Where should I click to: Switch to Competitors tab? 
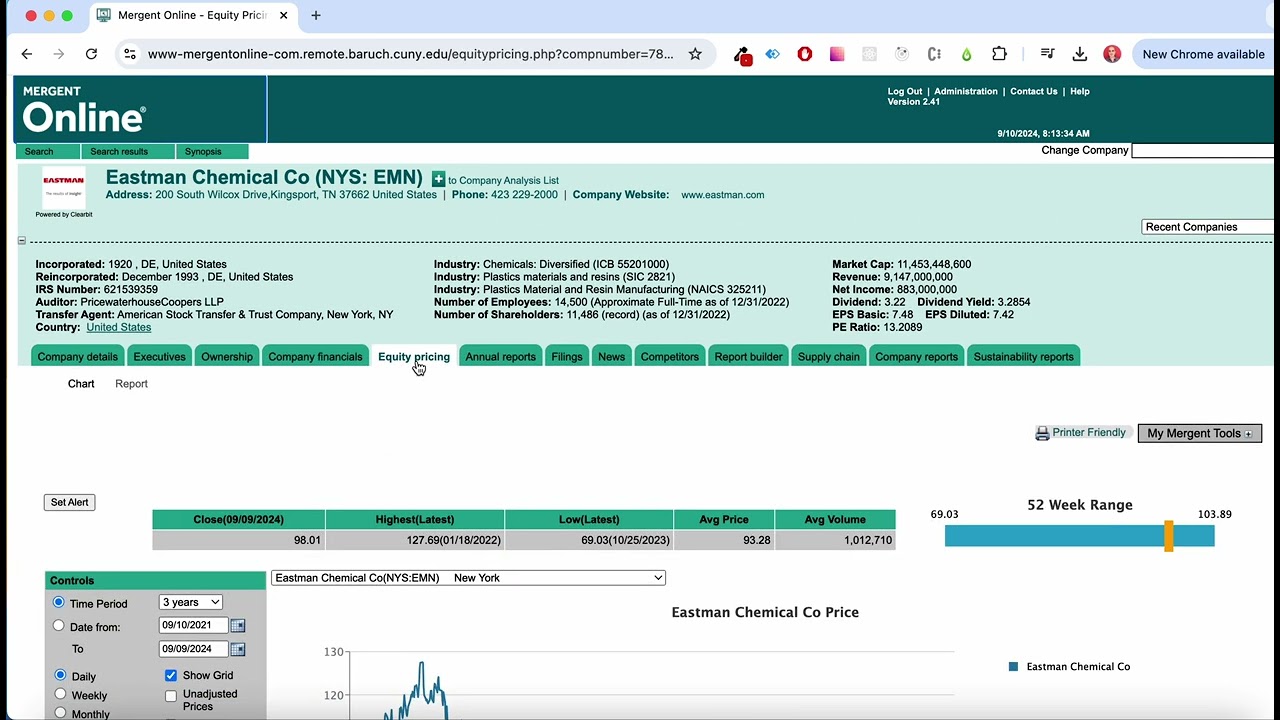(x=670, y=356)
